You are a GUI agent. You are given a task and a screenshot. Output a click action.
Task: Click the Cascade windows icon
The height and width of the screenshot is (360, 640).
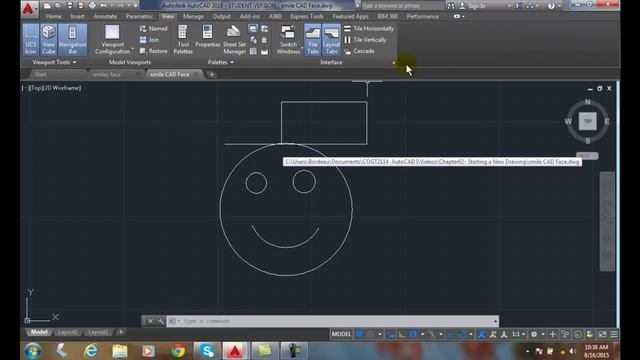348,51
